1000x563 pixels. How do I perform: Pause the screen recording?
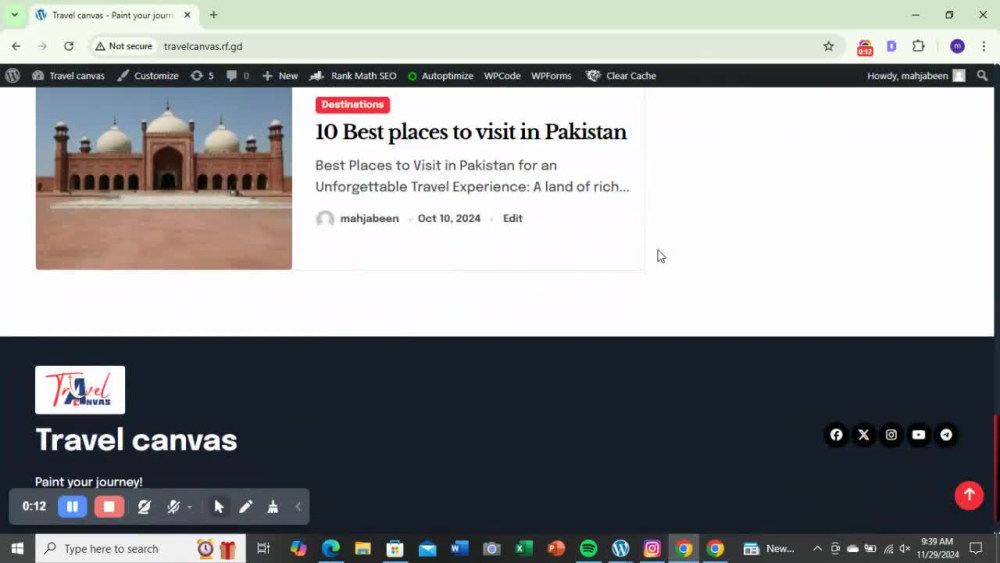click(x=72, y=506)
